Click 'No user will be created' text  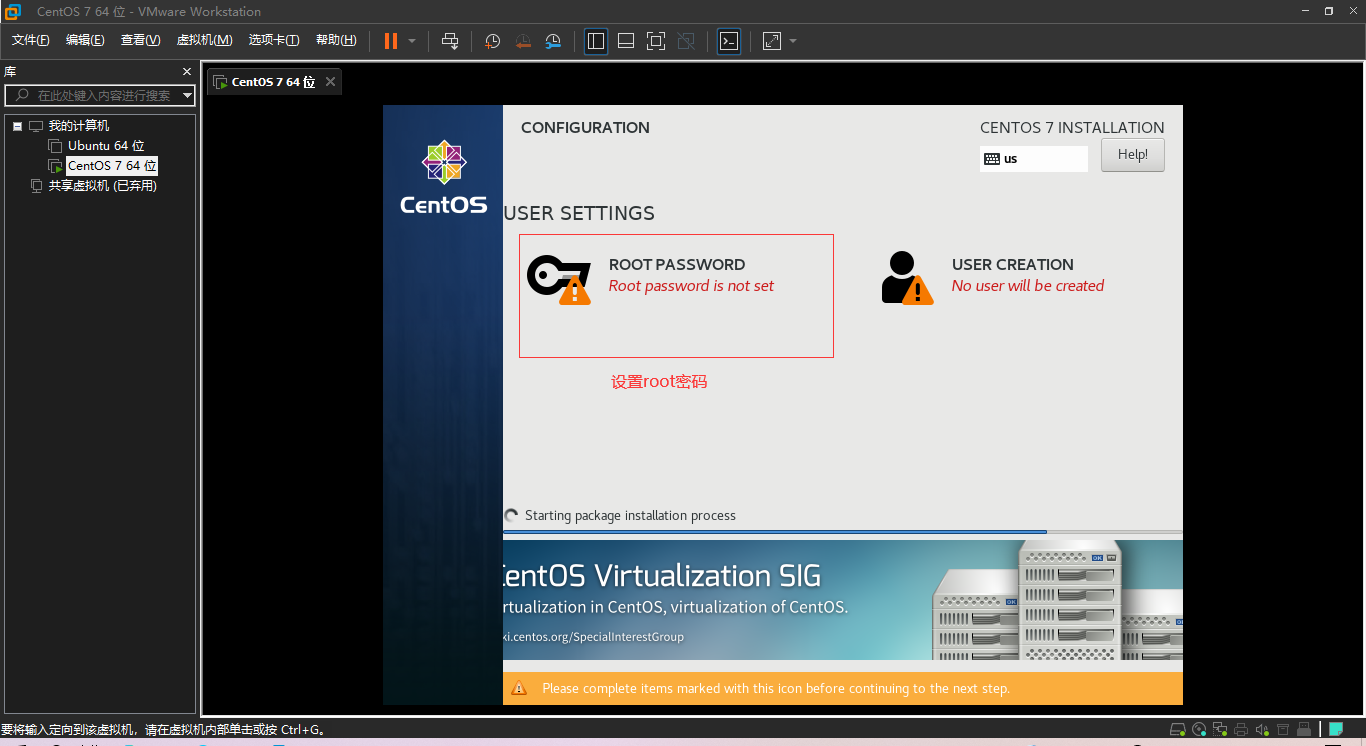(1028, 286)
